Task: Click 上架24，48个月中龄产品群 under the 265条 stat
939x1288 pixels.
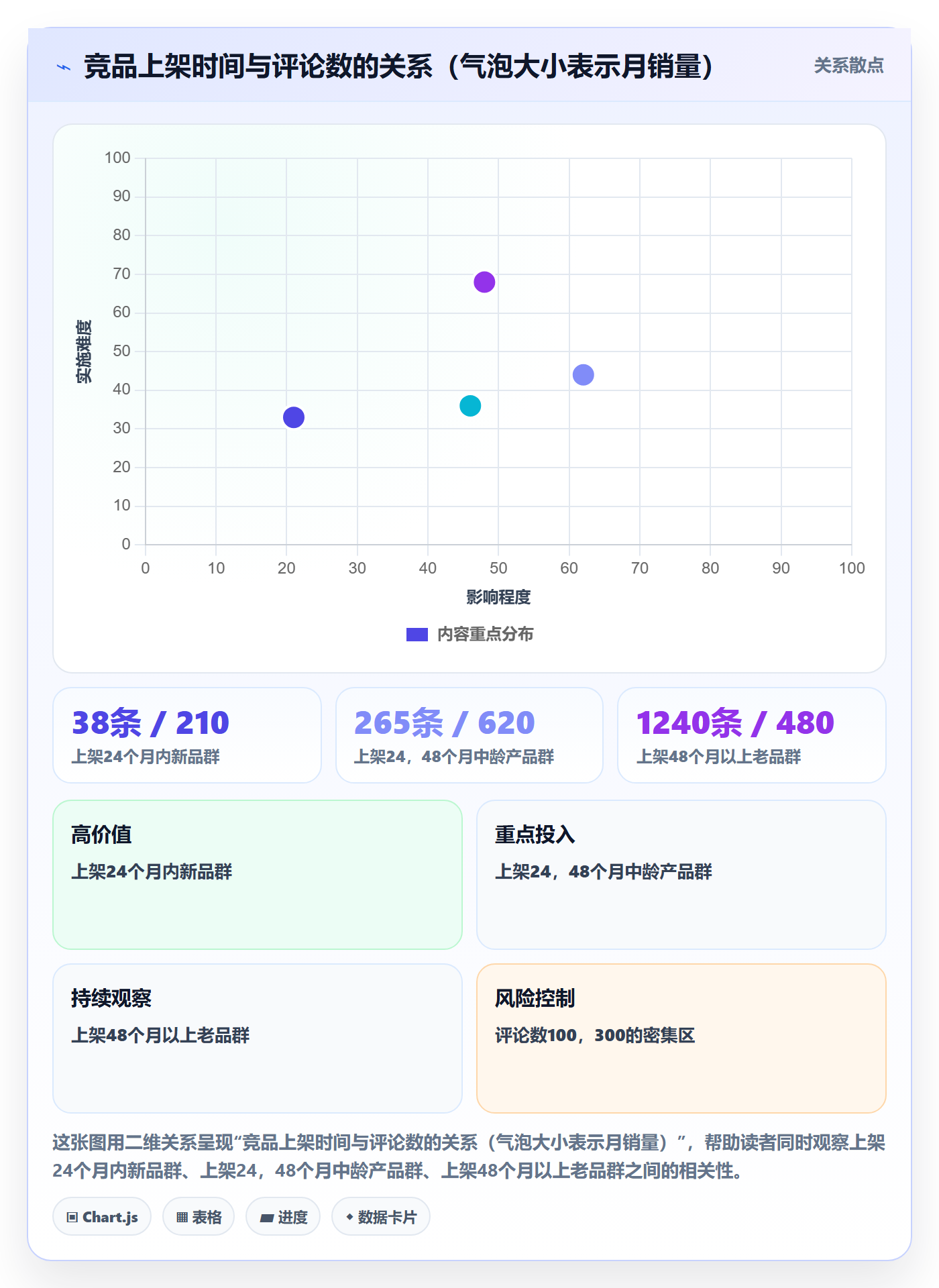Action: tap(454, 757)
